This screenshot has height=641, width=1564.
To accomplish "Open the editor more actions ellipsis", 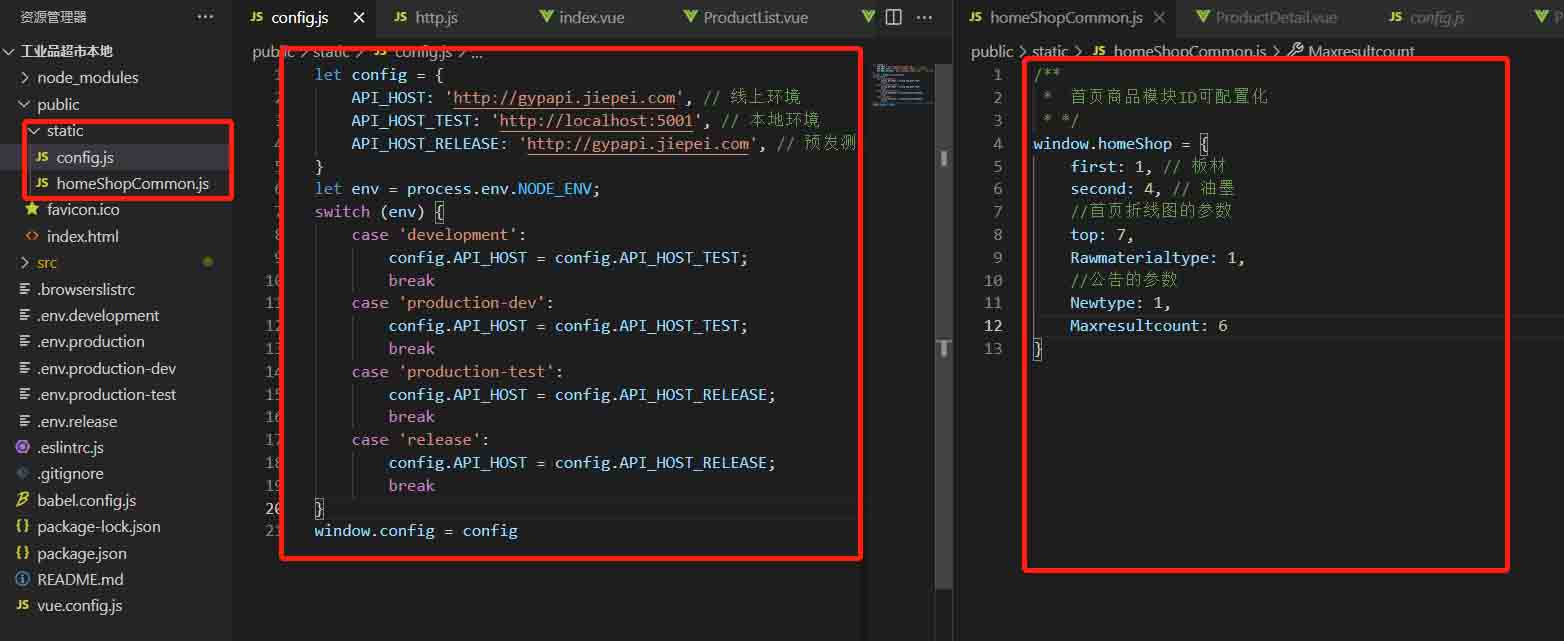I will tap(925, 17).
